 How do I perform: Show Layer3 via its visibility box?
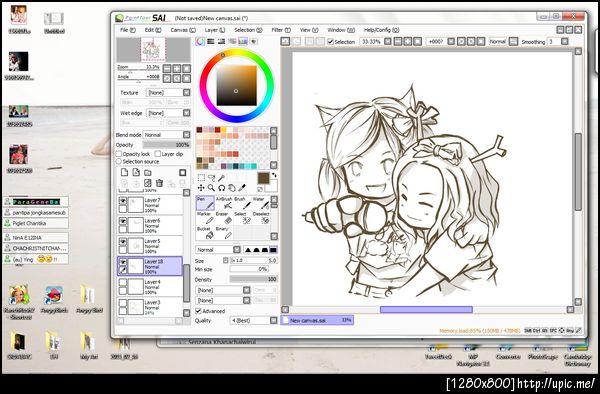[x=123, y=303]
